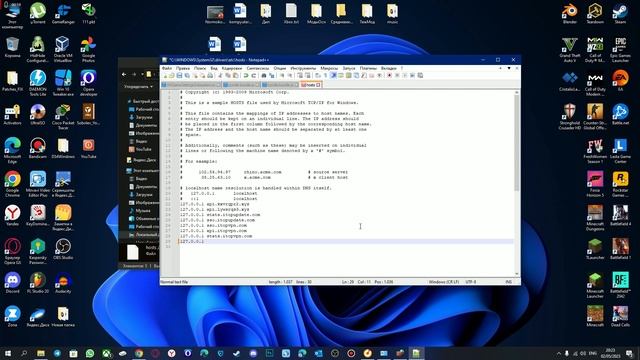Switch to the hosts tab in Notepad++
Image resolution: width=640 pixels, height=360 pixels.
pyautogui.click(x=310, y=84)
